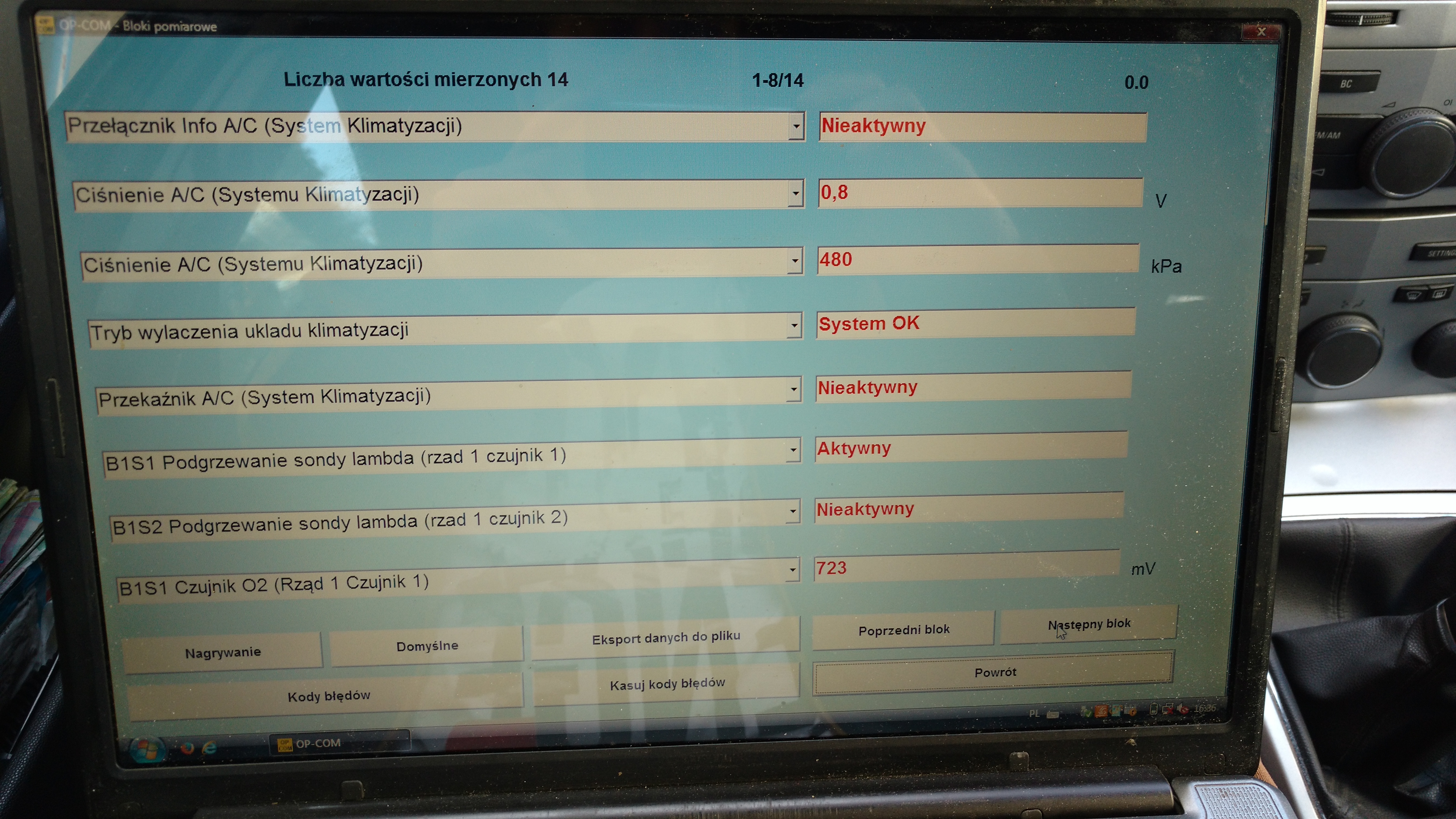This screenshot has width=1456, height=819.
Task: Go to Następny blok
Action: 1089,624
